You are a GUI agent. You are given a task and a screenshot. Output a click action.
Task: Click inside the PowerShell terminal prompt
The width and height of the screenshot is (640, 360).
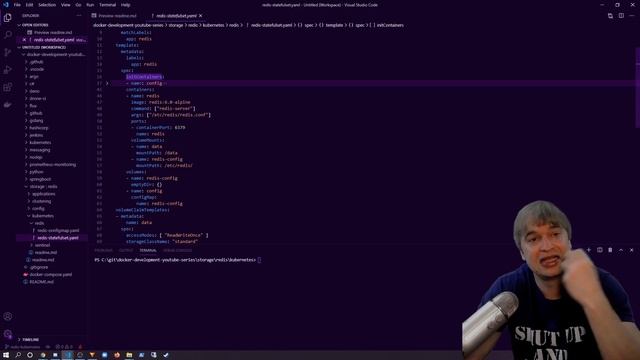tap(260, 260)
